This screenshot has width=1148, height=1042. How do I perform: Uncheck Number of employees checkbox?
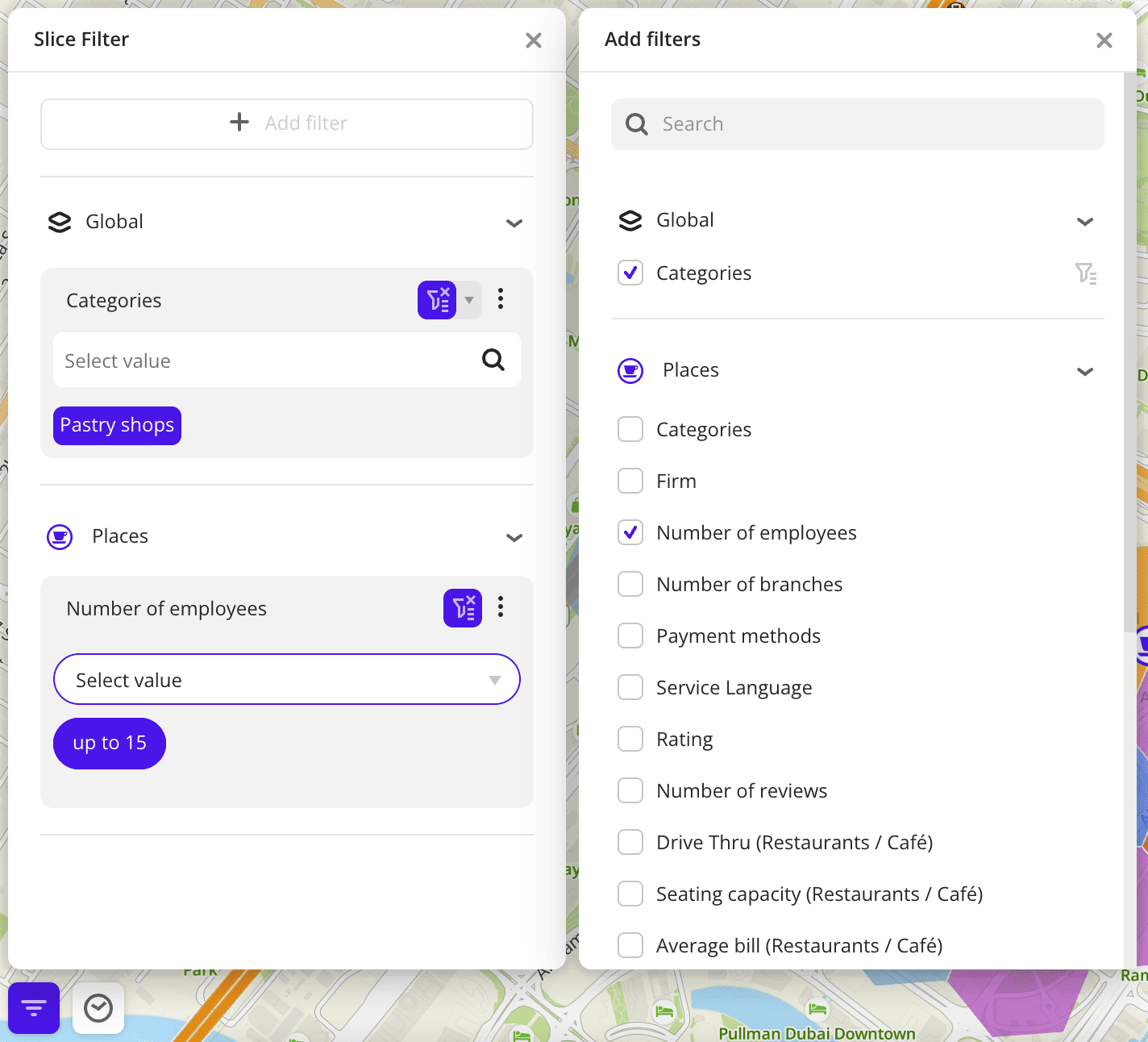coord(630,532)
